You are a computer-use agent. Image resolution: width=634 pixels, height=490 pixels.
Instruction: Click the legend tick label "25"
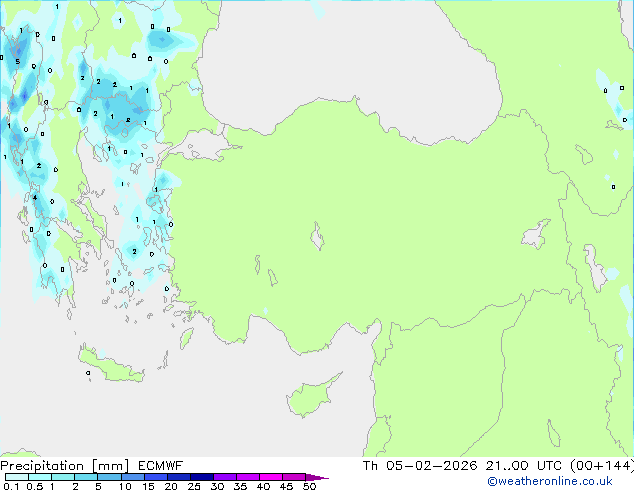click(x=194, y=486)
